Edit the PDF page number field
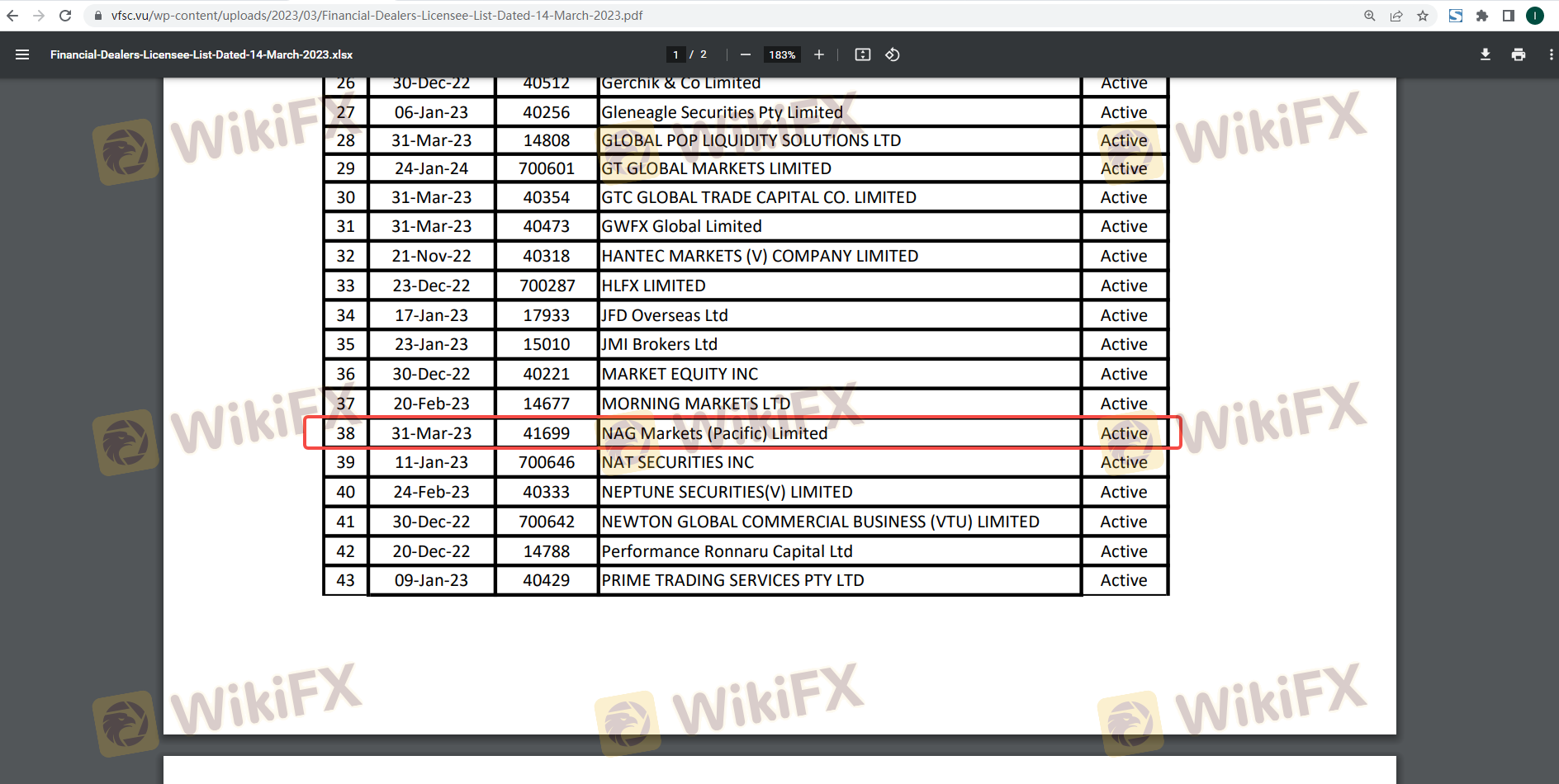 675,54
